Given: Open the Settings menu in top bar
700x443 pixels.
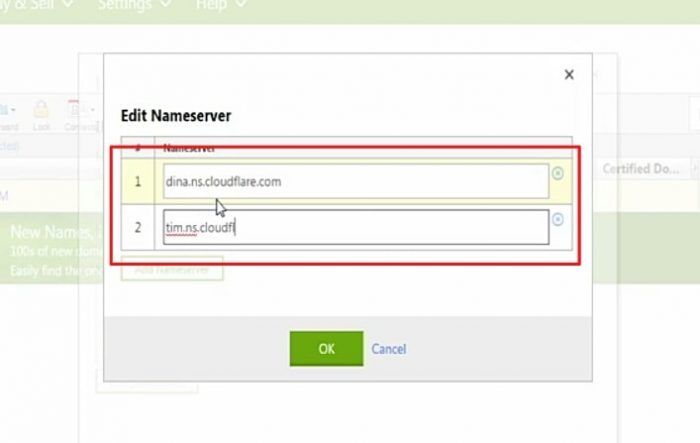Looking at the screenshot, I should (134, 4).
